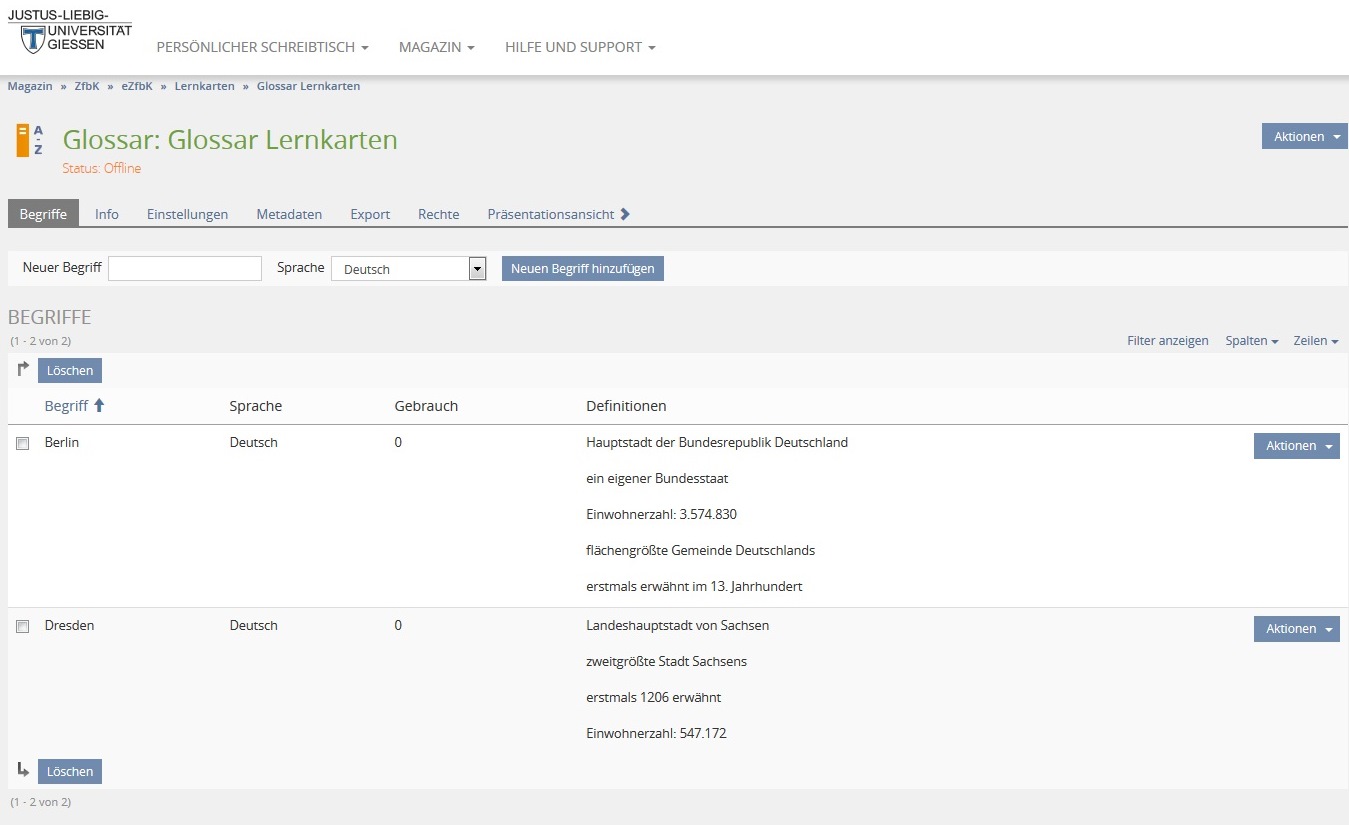This screenshot has height=825, width=1349.
Task: Click the top select-all arrow icon
Action: pyautogui.click(x=23, y=370)
